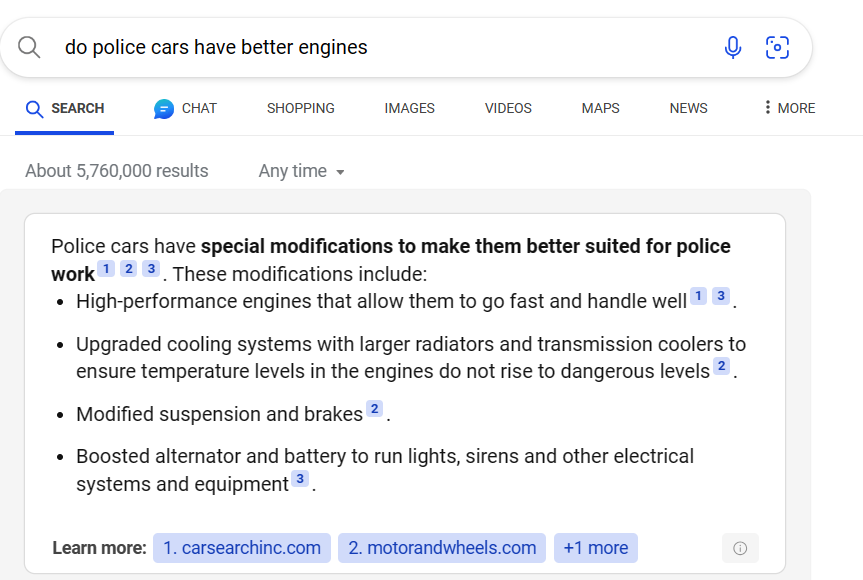Click inside the search query field
This screenshot has height=580, width=863.
click(380, 47)
